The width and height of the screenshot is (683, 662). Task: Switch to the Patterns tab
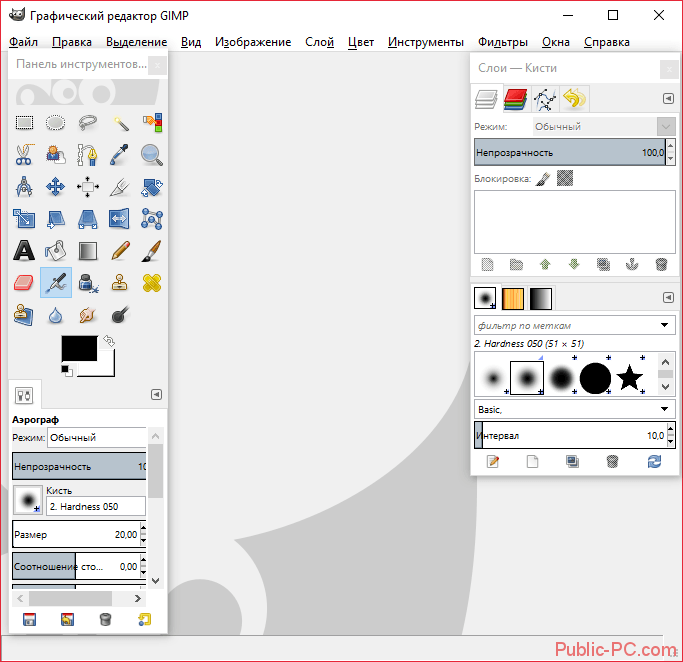[513, 299]
